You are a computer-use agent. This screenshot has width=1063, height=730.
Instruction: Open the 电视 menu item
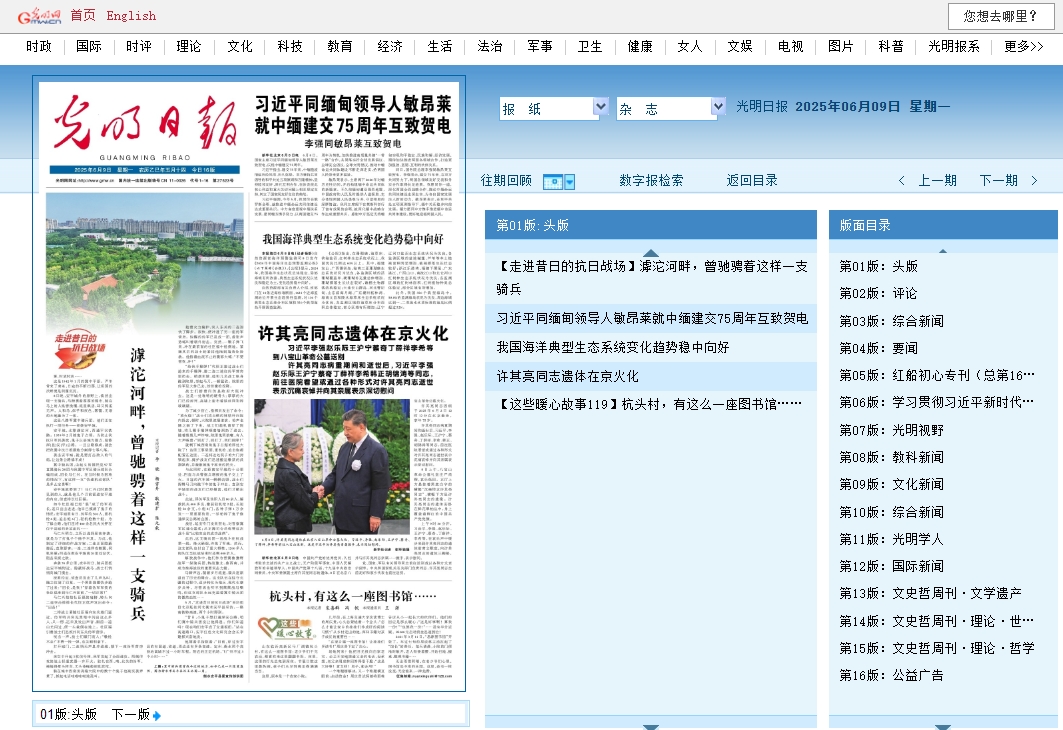[x=790, y=46]
